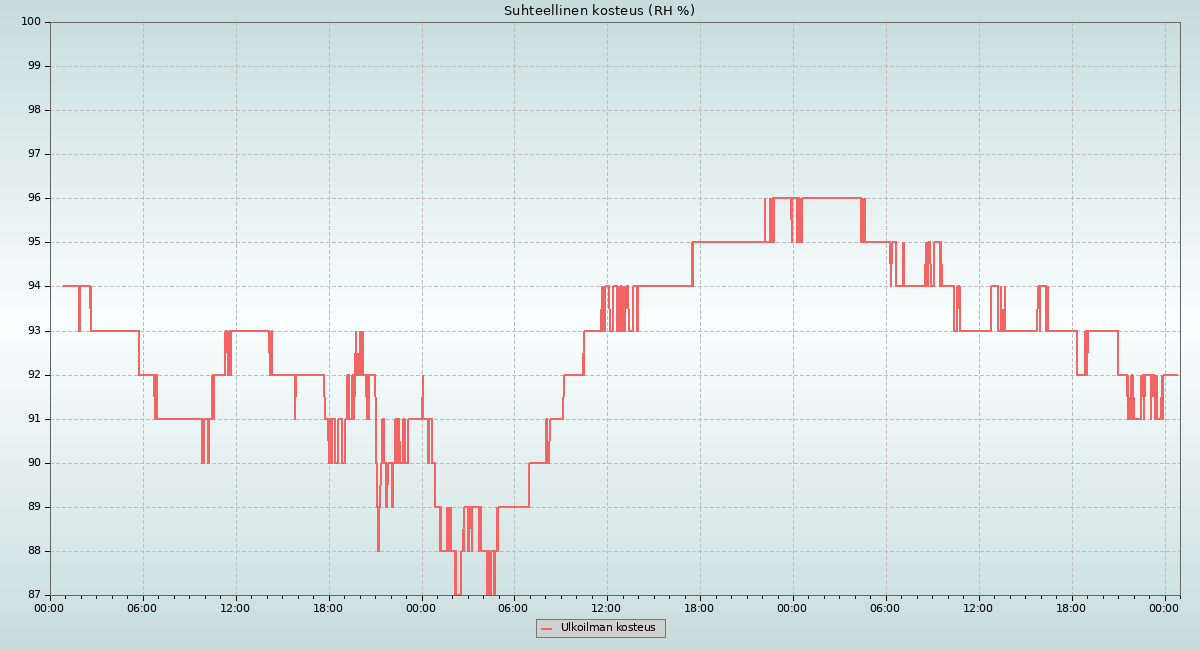This screenshot has height=650, width=1200.
Task: Select the 99 label on the vertical axis
Action: click(x=34, y=66)
